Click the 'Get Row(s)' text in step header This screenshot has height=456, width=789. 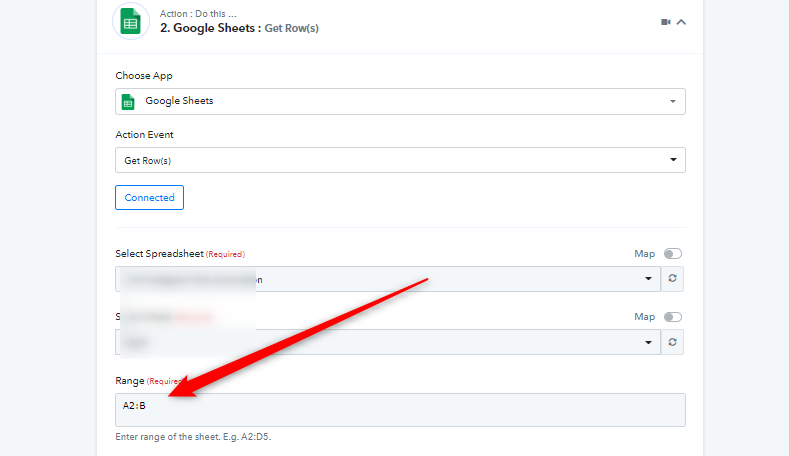pos(291,28)
